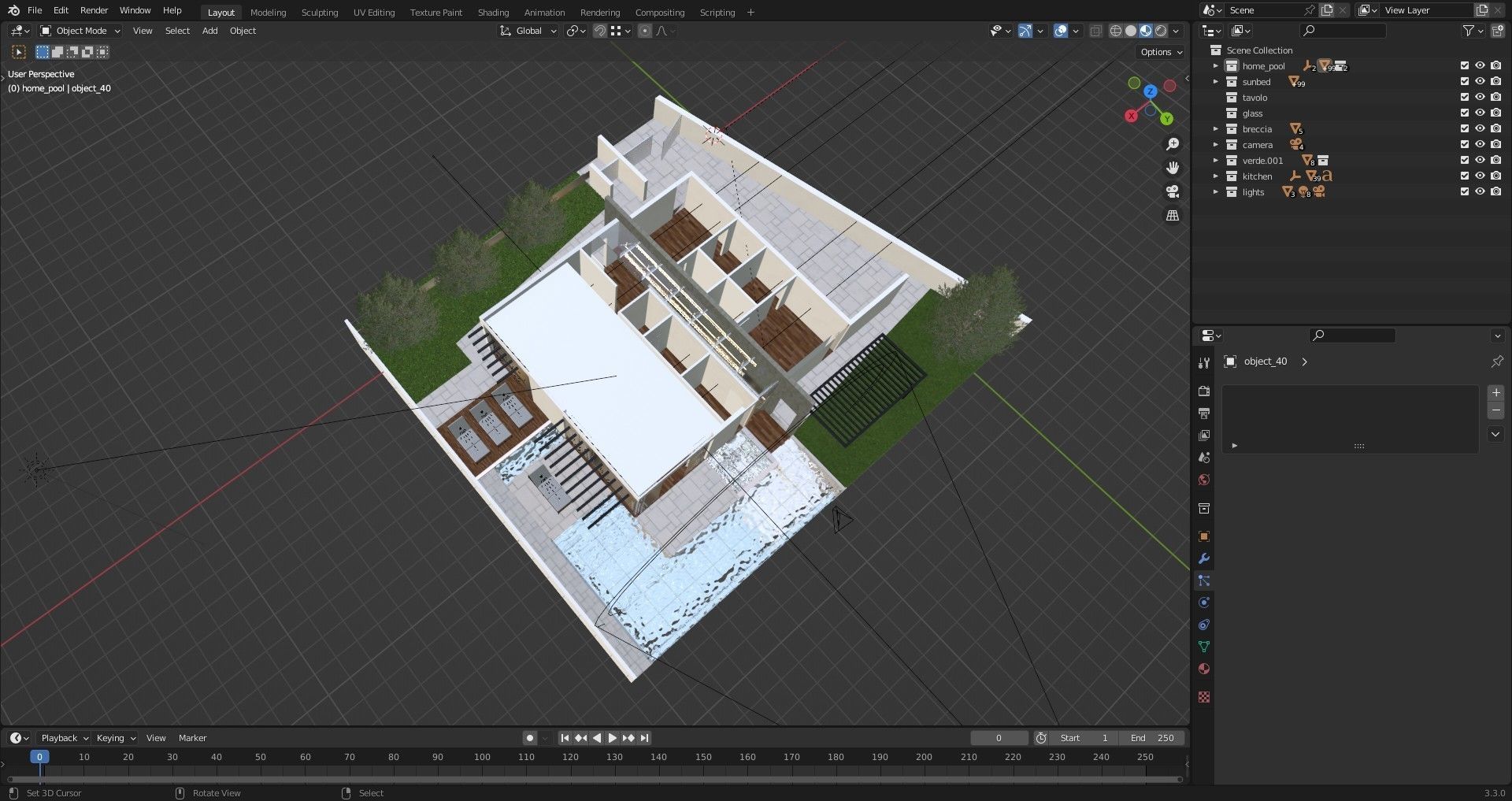Select solid viewport shading
The height and width of the screenshot is (801, 1512).
coord(1131,31)
